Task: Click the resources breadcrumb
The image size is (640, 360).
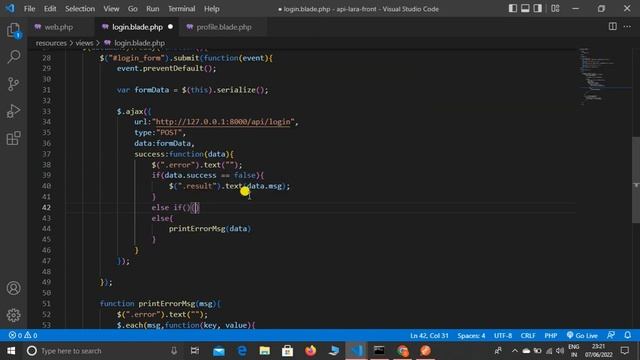Action: [51, 43]
